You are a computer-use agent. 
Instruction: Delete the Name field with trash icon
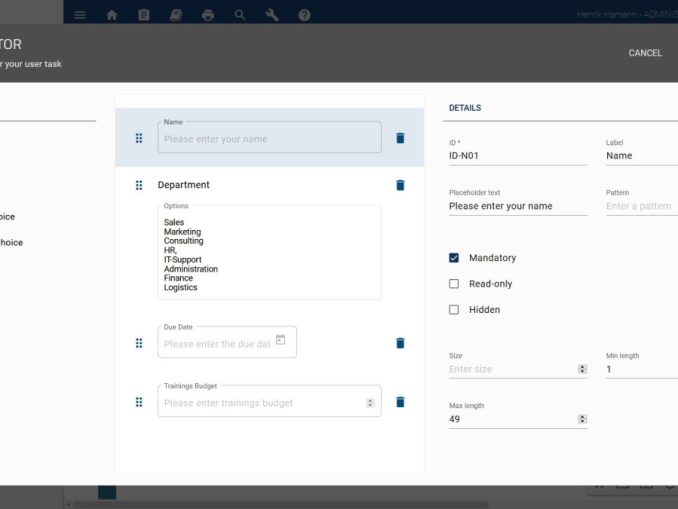[400, 138]
